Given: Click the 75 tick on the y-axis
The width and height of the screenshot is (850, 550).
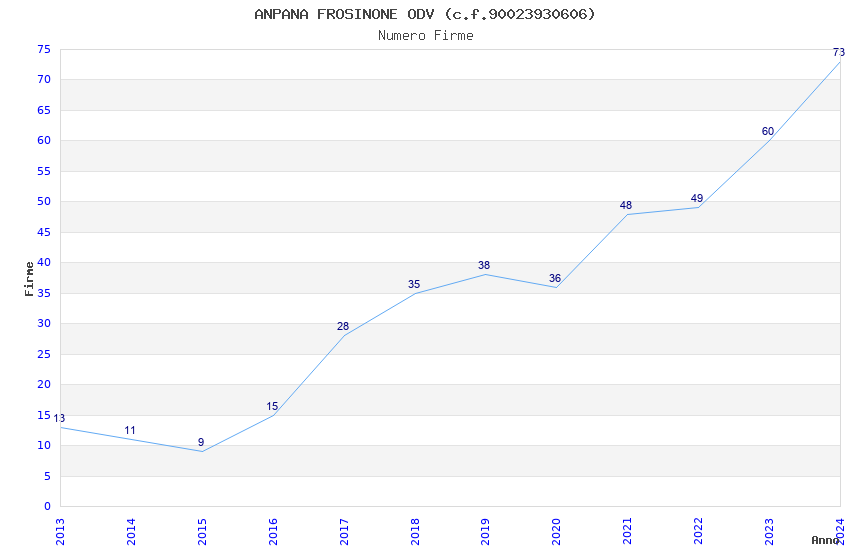Looking at the screenshot, I should (44, 49).
